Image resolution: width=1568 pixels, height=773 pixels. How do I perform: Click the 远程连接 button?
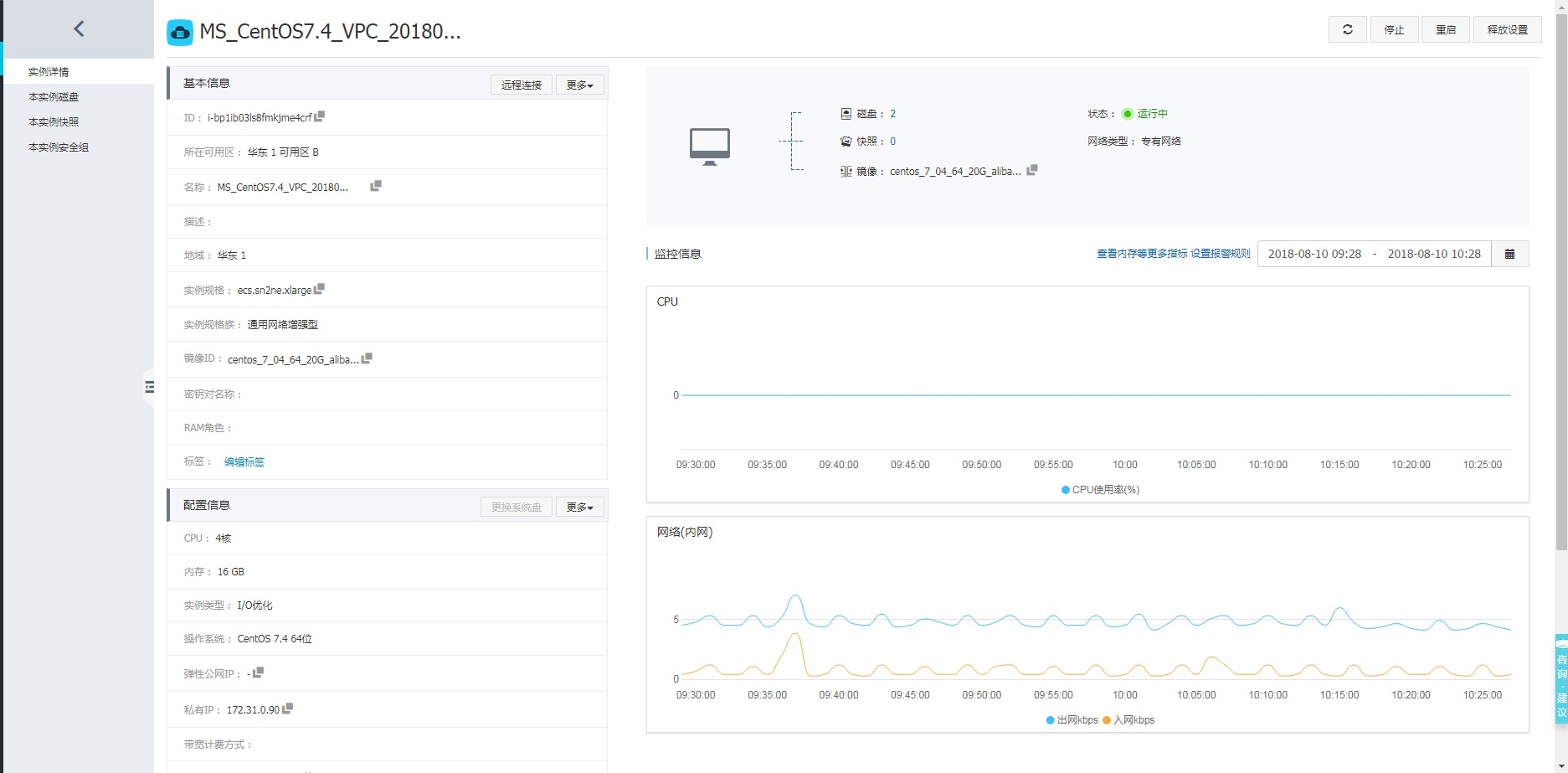pos(521,85)
